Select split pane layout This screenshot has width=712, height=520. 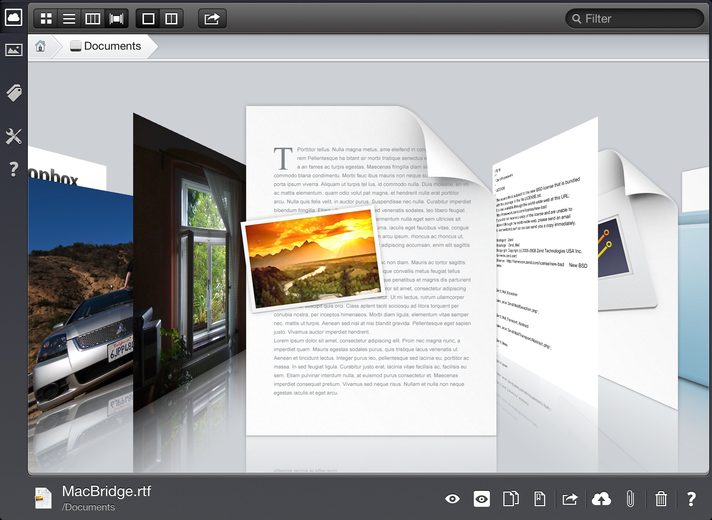click(x=171, y=19)
